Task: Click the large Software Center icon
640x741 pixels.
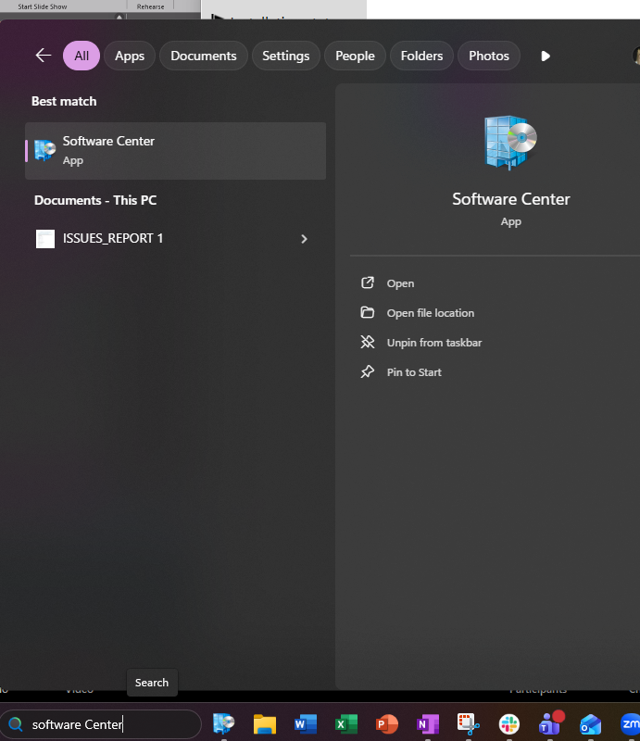Action: [511, 142]
